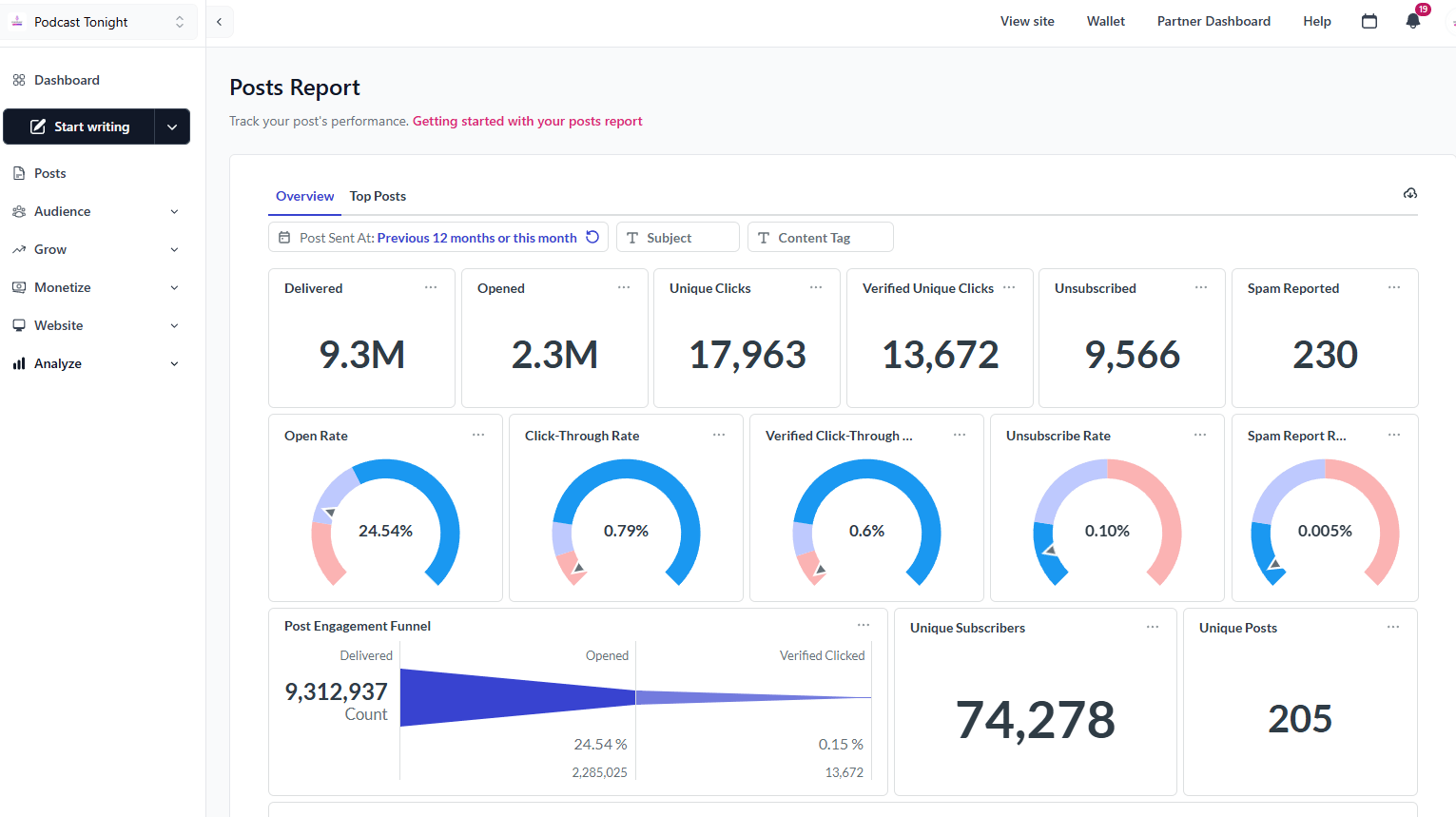The width and height of the screenshot is (1456, 817).
Task: Click the Subject filter field
Action: [x=677, y=237]
